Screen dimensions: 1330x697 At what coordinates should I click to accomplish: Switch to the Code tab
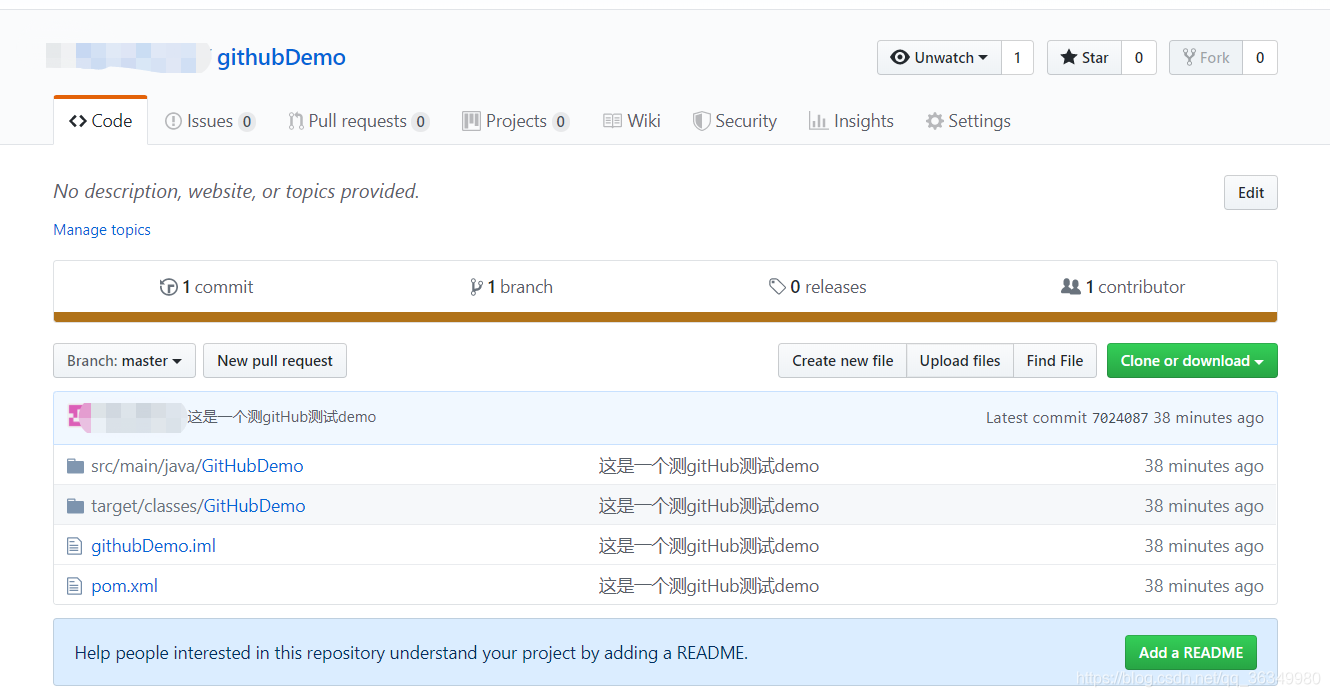point(100,121)
